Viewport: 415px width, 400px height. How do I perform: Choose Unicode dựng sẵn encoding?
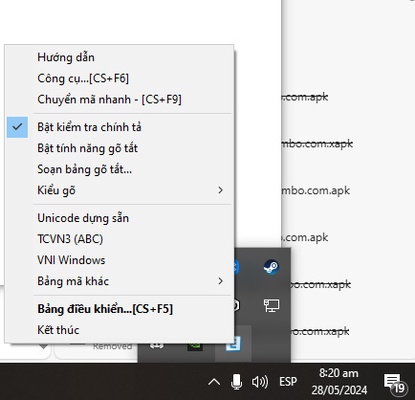(119, 218)
